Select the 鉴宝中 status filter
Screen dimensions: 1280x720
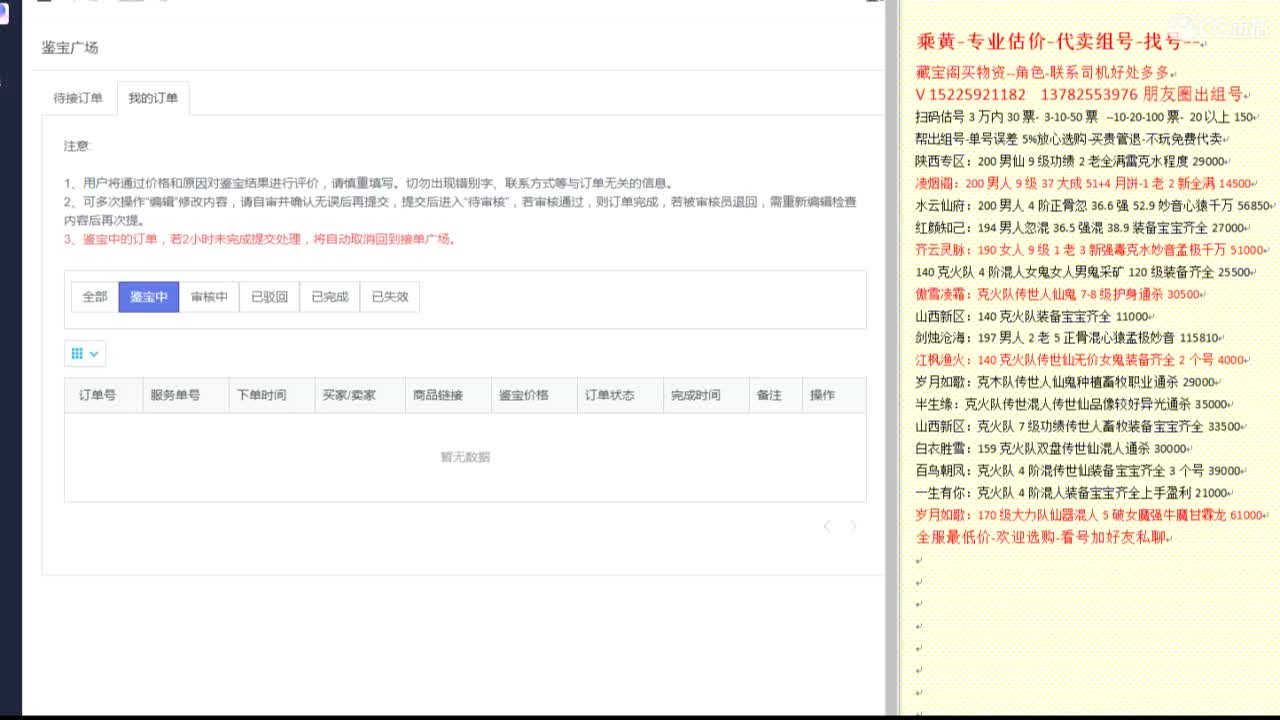(149, 297)
